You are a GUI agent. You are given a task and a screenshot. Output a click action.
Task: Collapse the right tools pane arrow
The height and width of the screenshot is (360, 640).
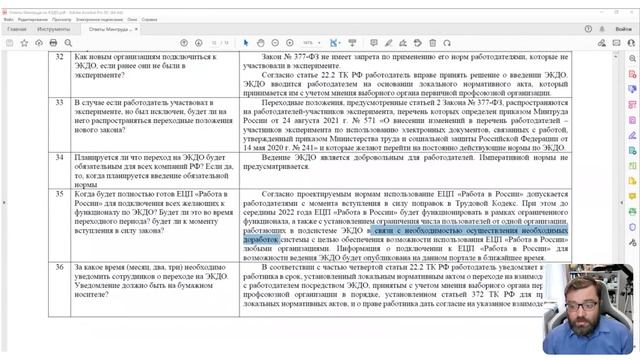(622, 202)
